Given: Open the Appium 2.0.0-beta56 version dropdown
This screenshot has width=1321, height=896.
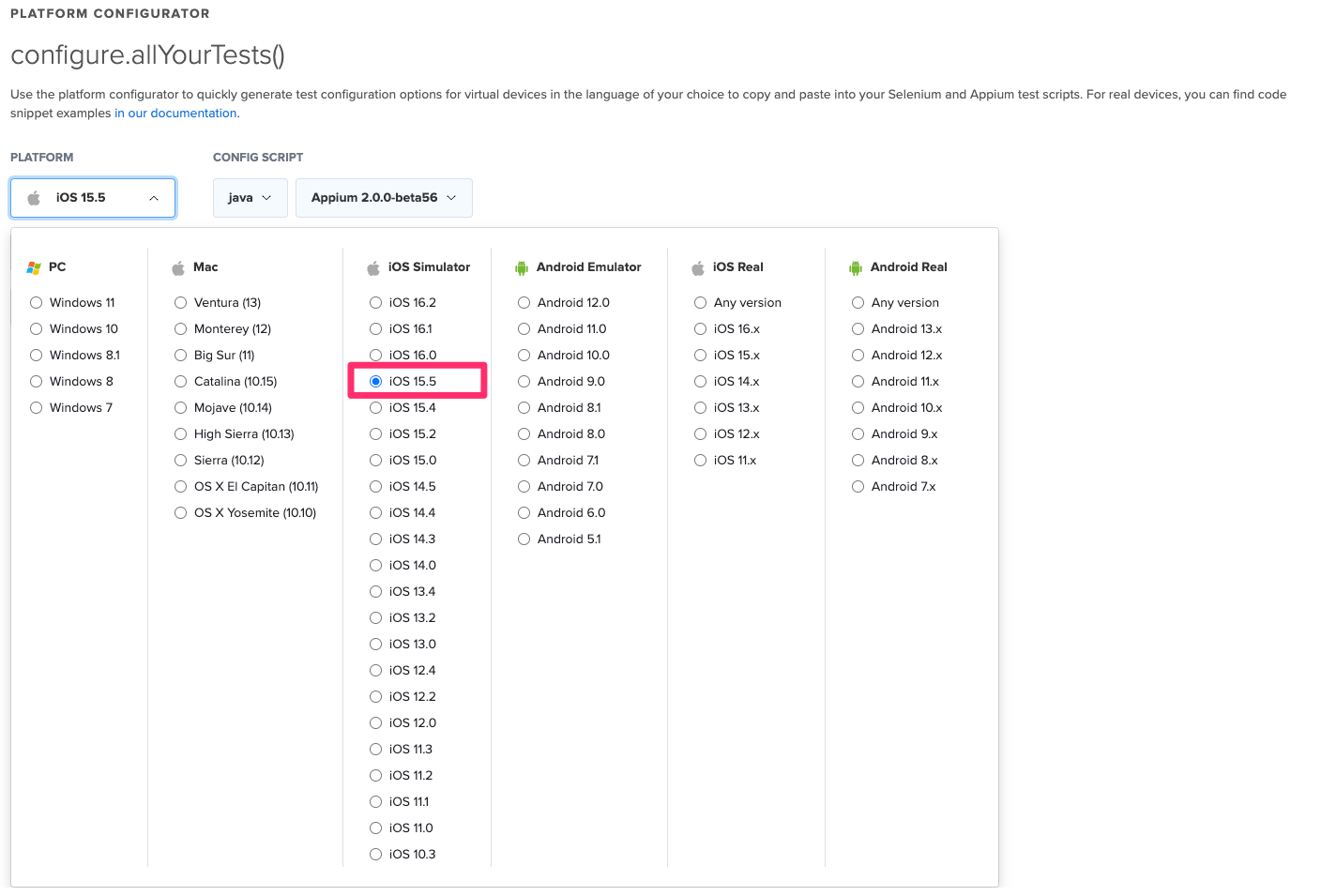Looking at the screenshot, I should click(384, 198).
